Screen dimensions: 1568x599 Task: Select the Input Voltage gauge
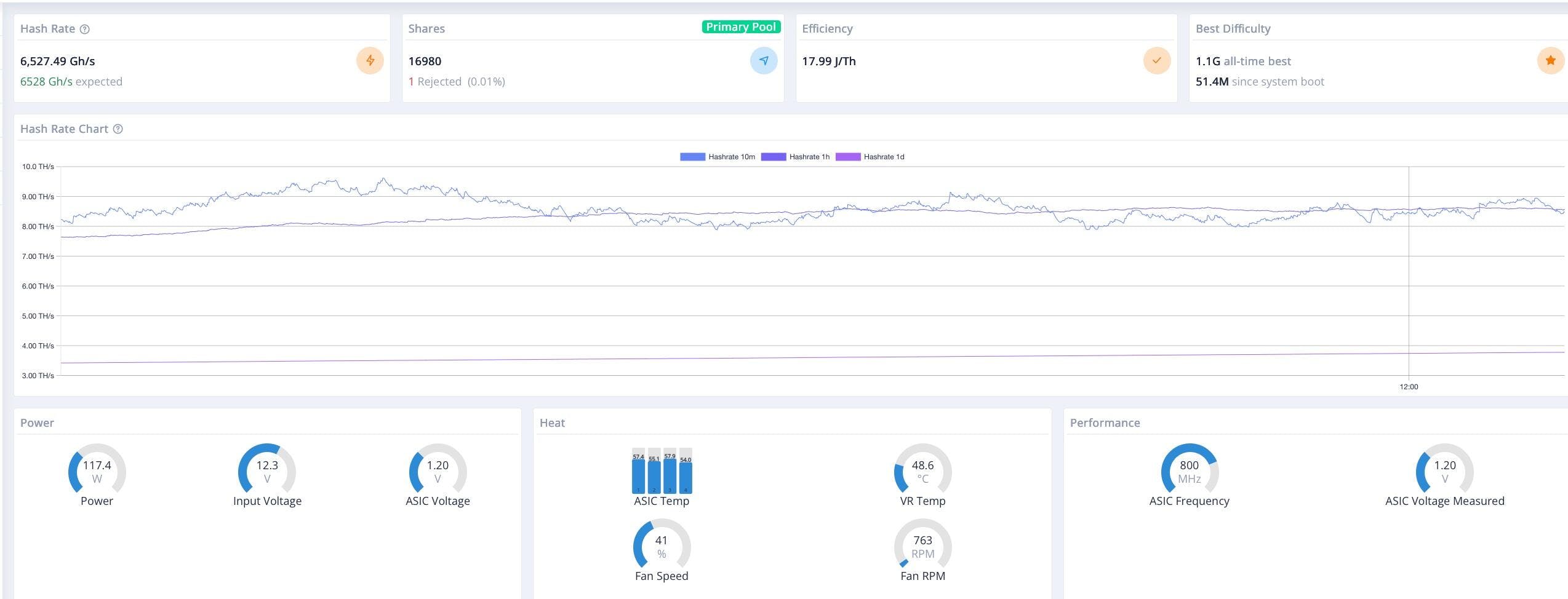pos(267,471)
